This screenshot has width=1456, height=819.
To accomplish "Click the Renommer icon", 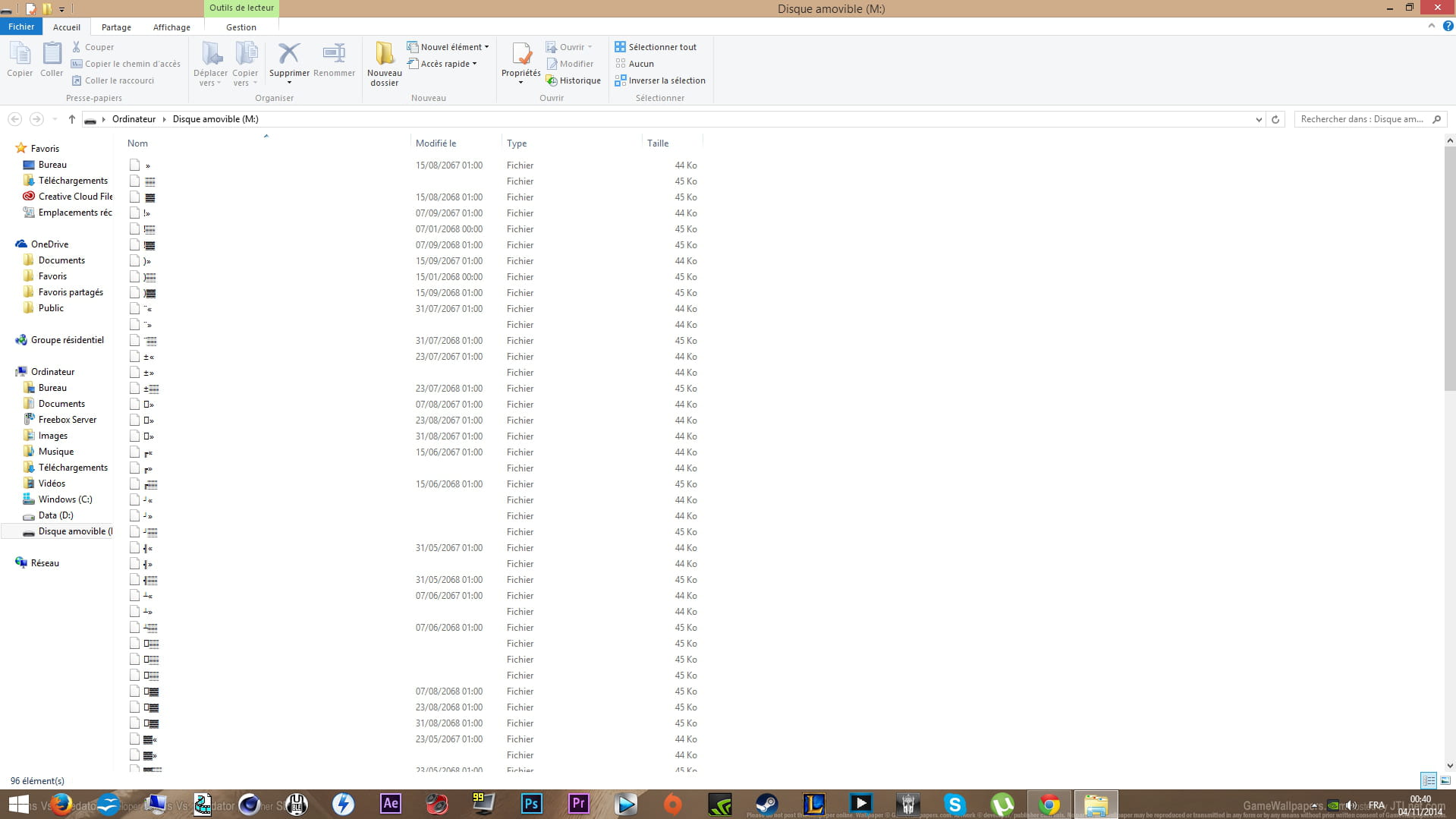I will click(334, 54).
